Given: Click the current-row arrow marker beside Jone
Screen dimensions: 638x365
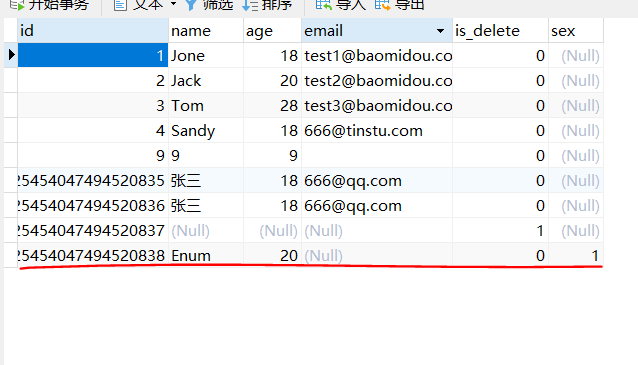Looking at the screenshot, I should [11, 55].
